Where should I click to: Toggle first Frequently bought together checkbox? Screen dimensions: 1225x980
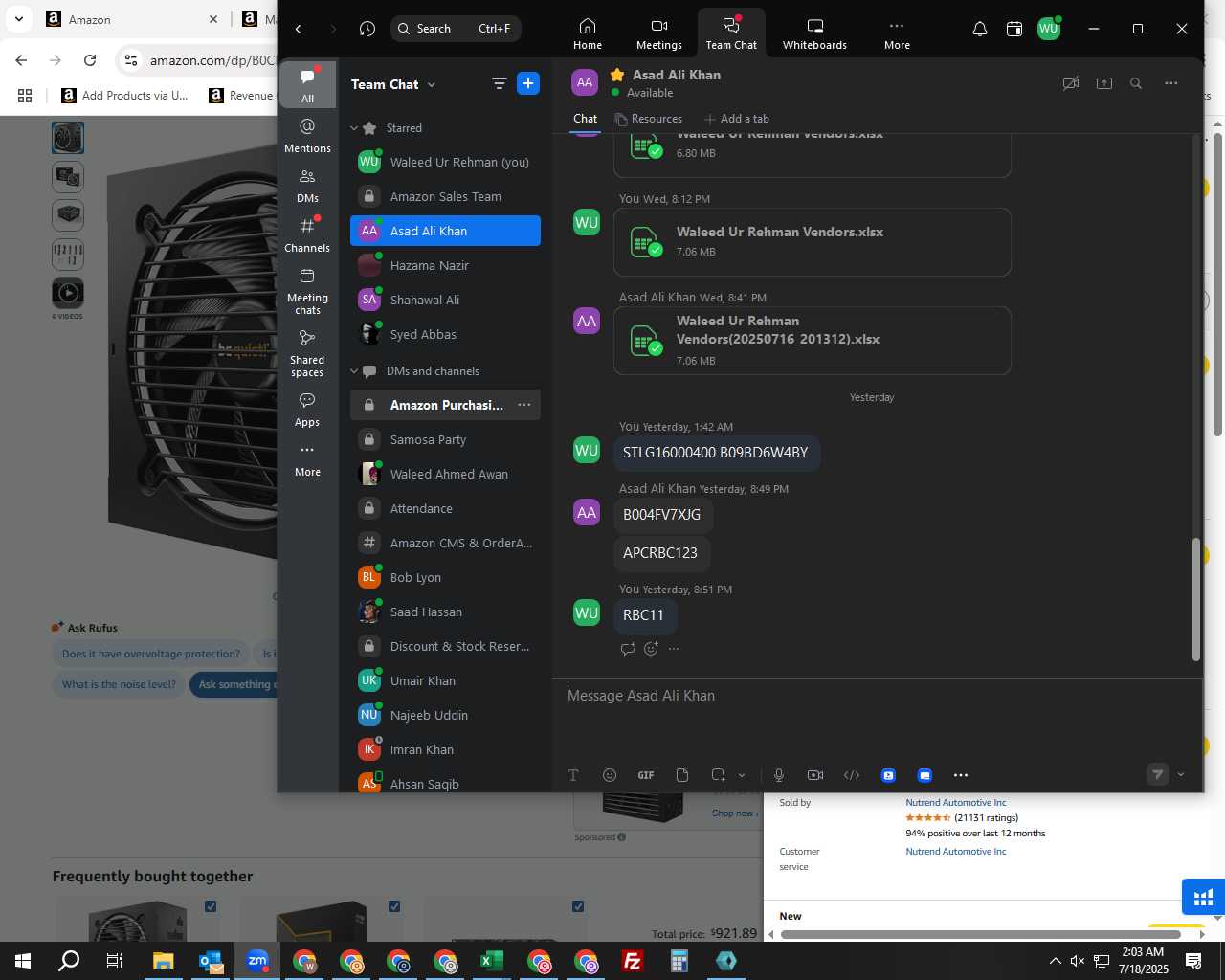click(211, 906)
